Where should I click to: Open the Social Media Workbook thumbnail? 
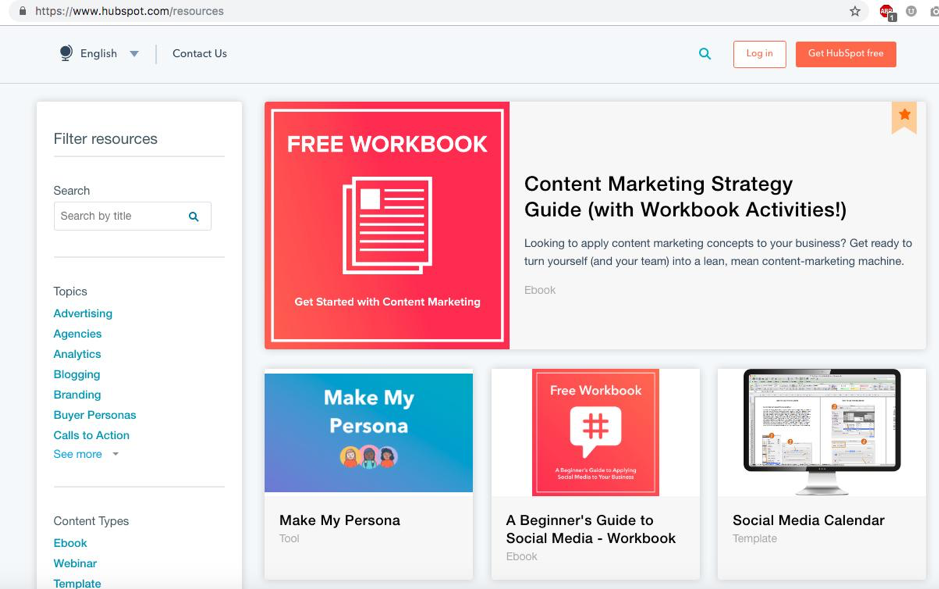[x=595, y=432]
